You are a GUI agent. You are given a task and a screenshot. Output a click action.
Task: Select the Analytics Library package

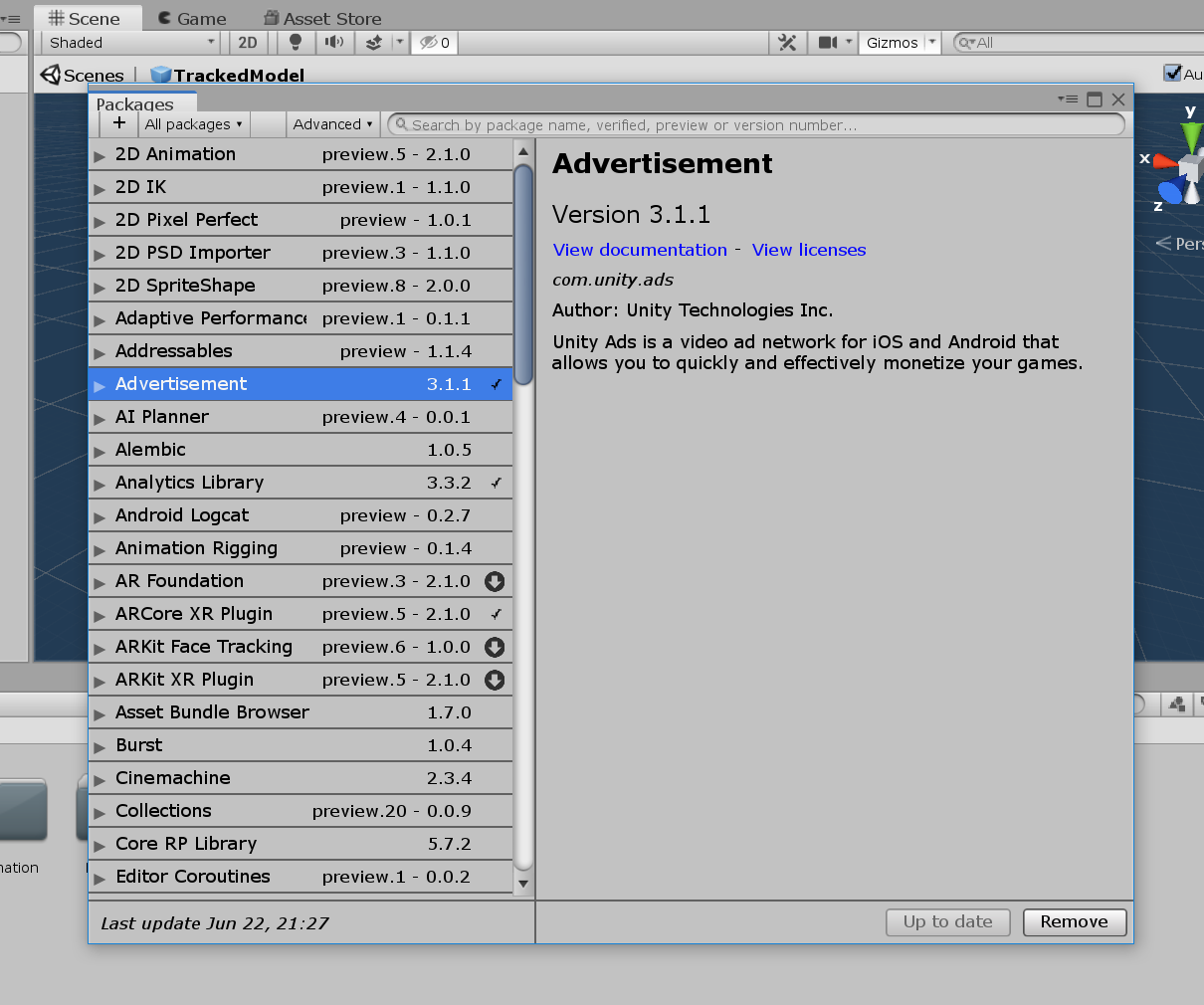coord(301,483)
